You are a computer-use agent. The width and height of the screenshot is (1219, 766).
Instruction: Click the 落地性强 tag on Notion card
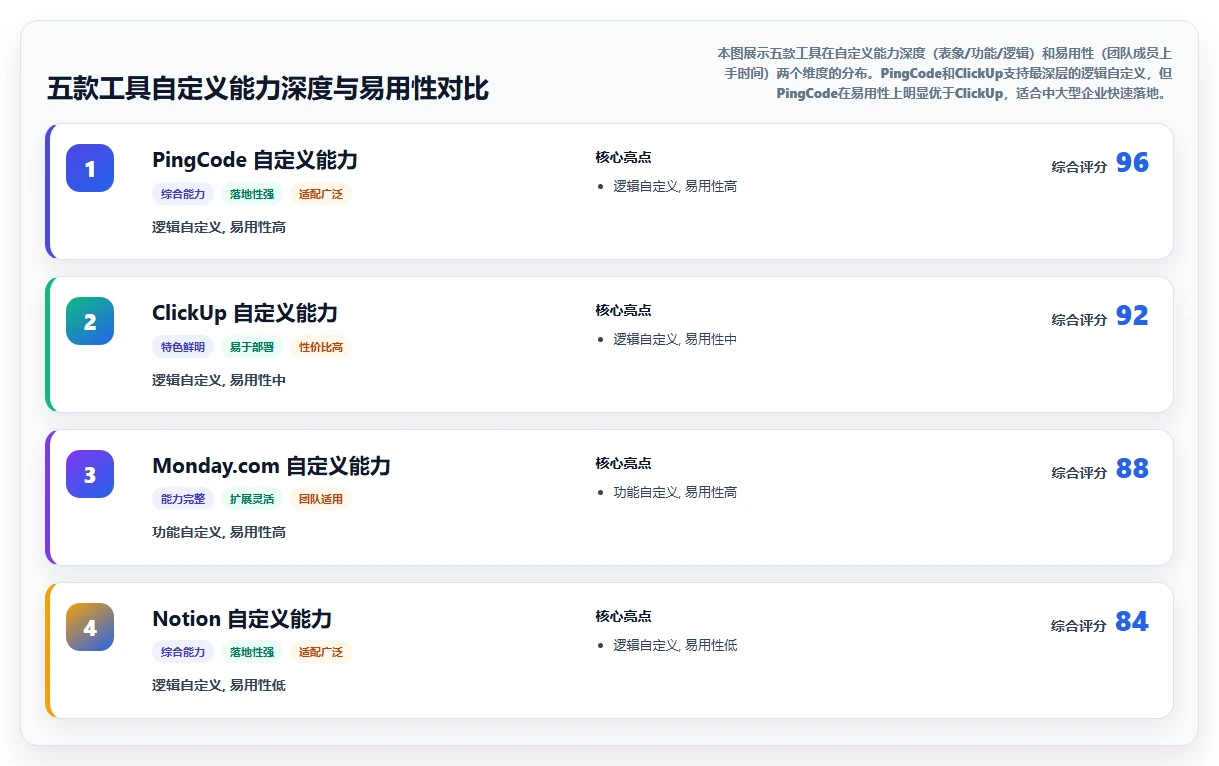(x=252, y=652)
